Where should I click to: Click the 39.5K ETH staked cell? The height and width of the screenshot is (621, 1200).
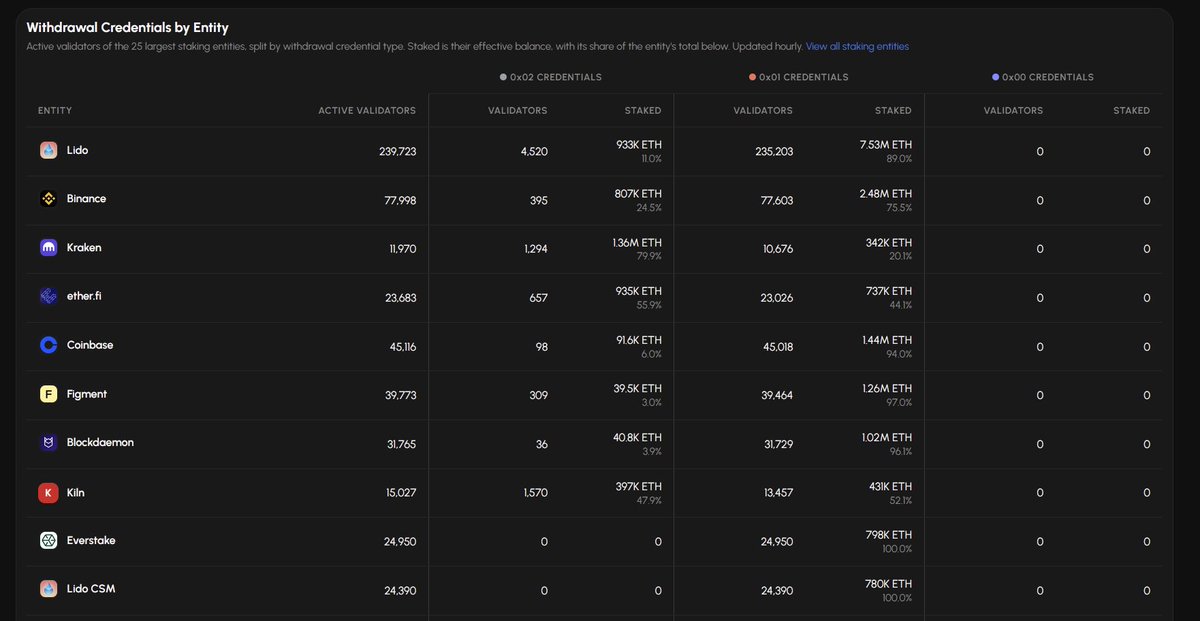[x=638, y=389]
